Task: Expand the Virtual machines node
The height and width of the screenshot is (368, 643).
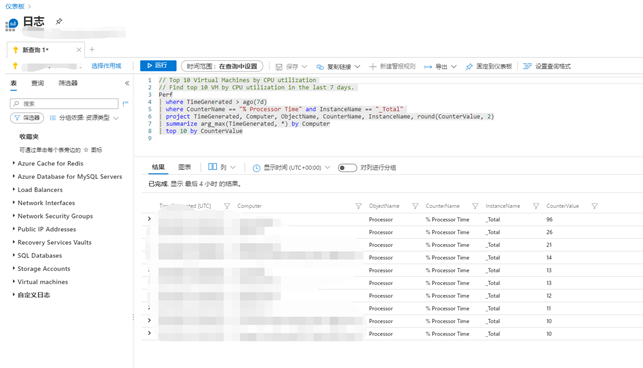Action: (x=14, y=281)
